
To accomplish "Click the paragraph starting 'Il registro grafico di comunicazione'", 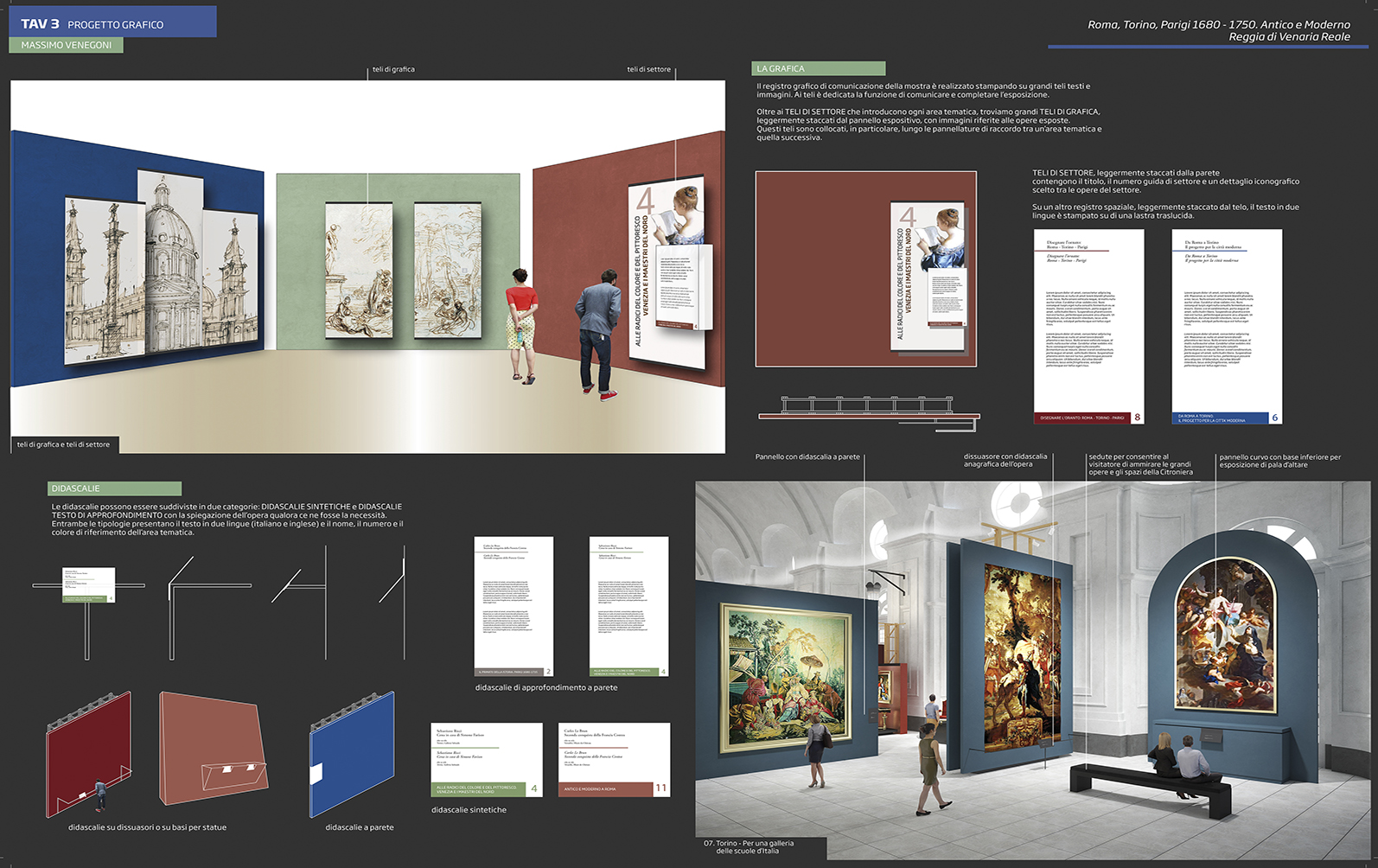I will click(923, 90).
